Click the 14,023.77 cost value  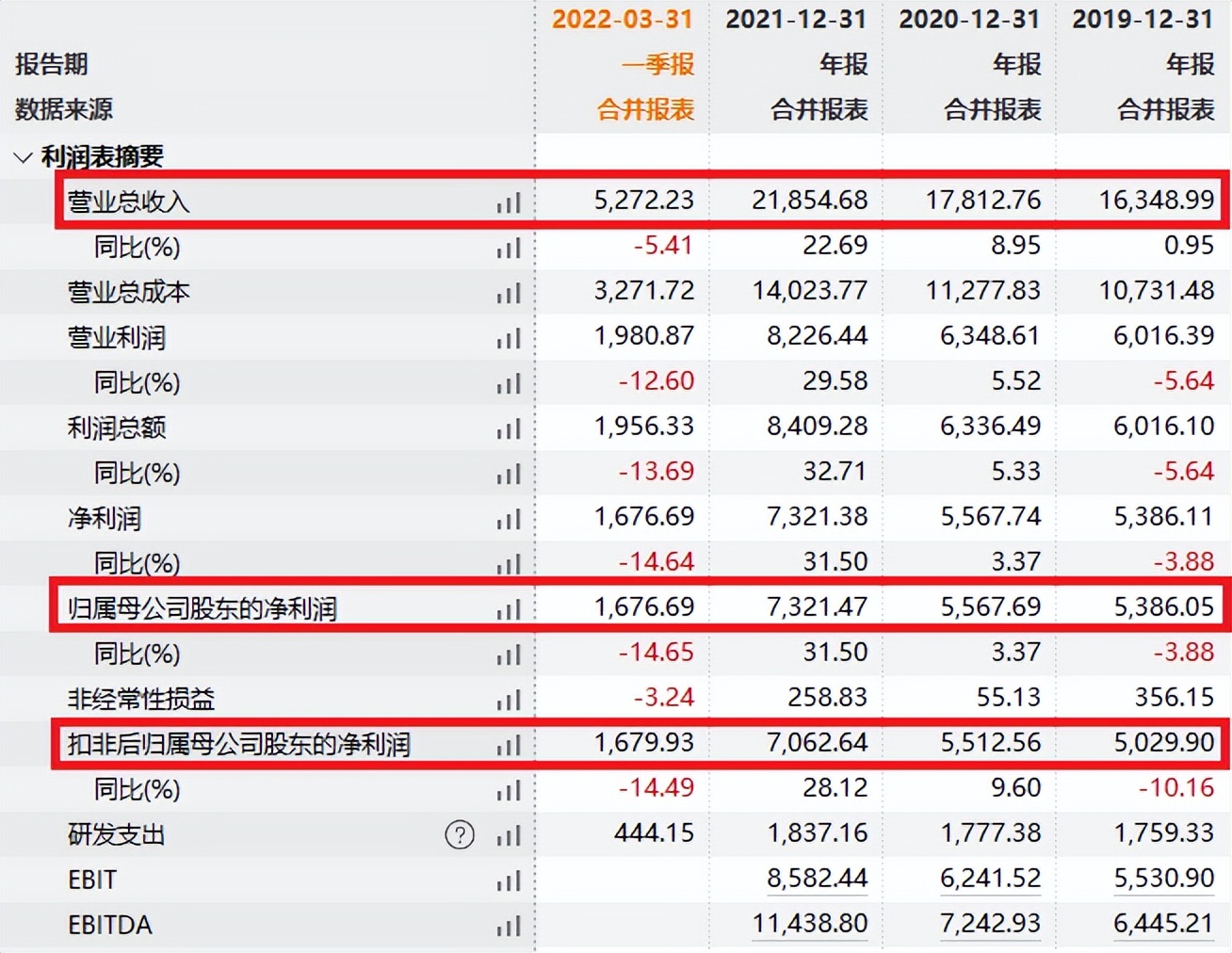[x=809, y=290]
